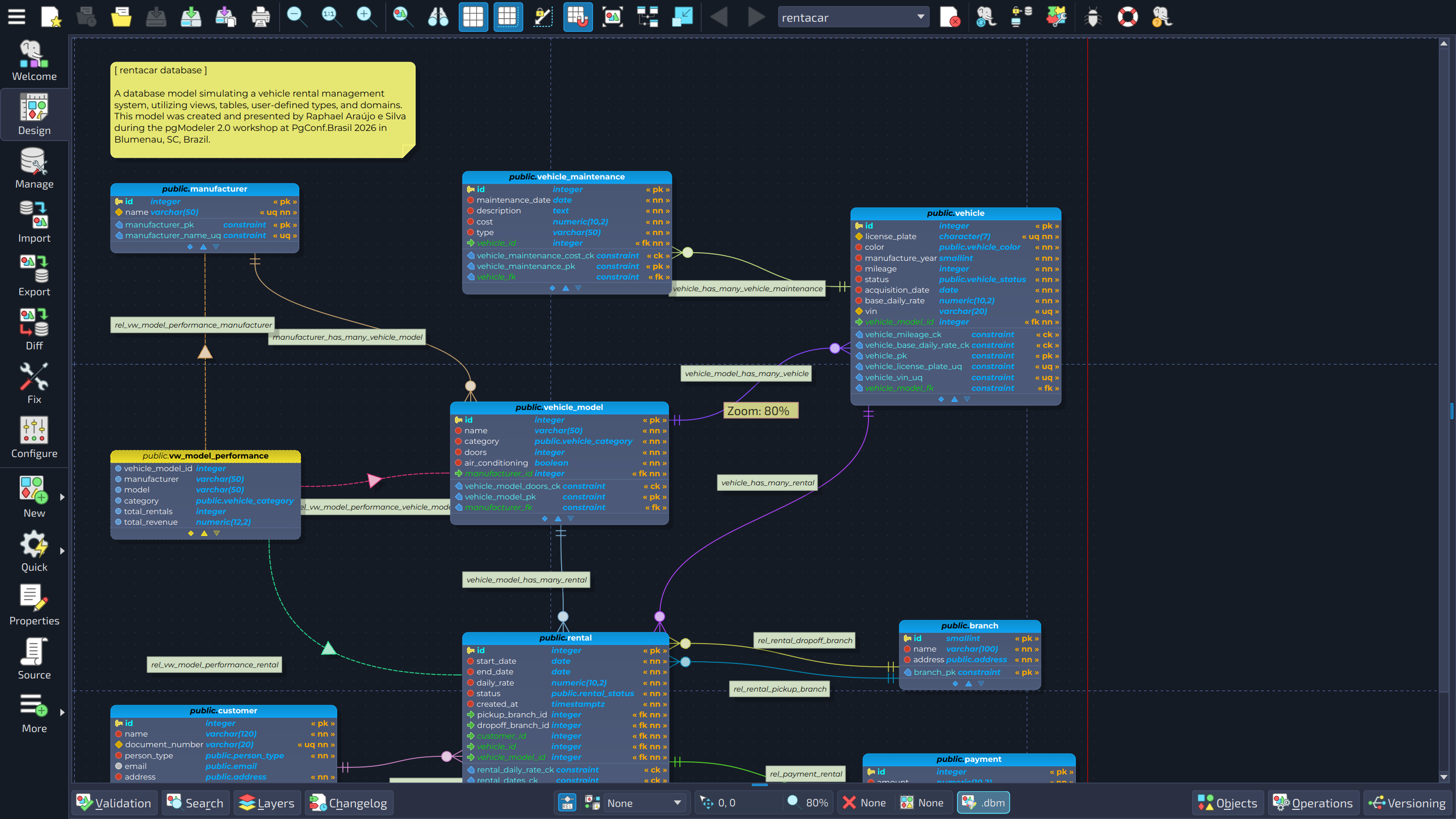Viewport: 1456px width, 819px height.
Task: Open the hamburger main menu
Action: tap(16, 17)
